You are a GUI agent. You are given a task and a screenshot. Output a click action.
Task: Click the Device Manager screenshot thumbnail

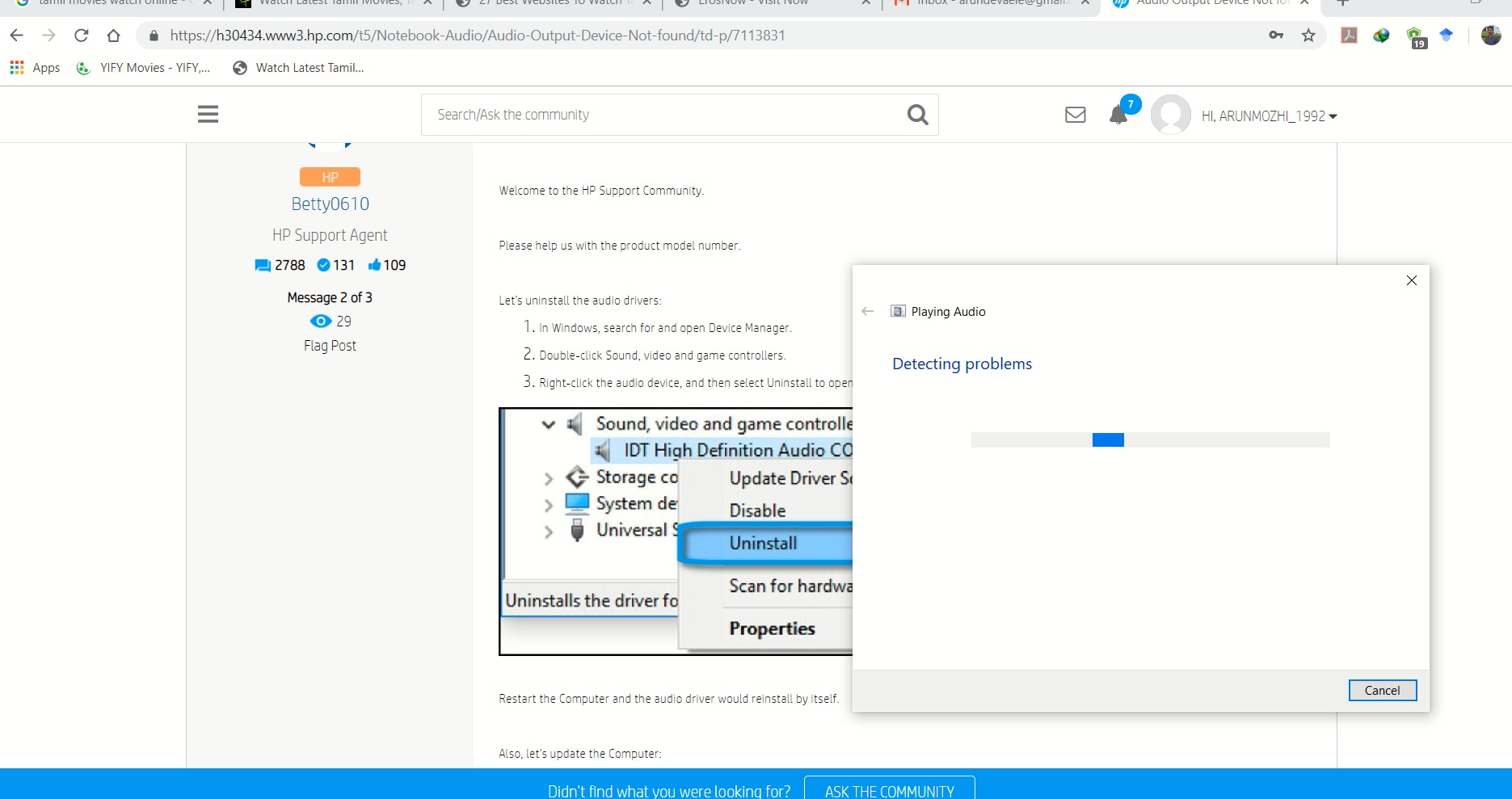676,532
